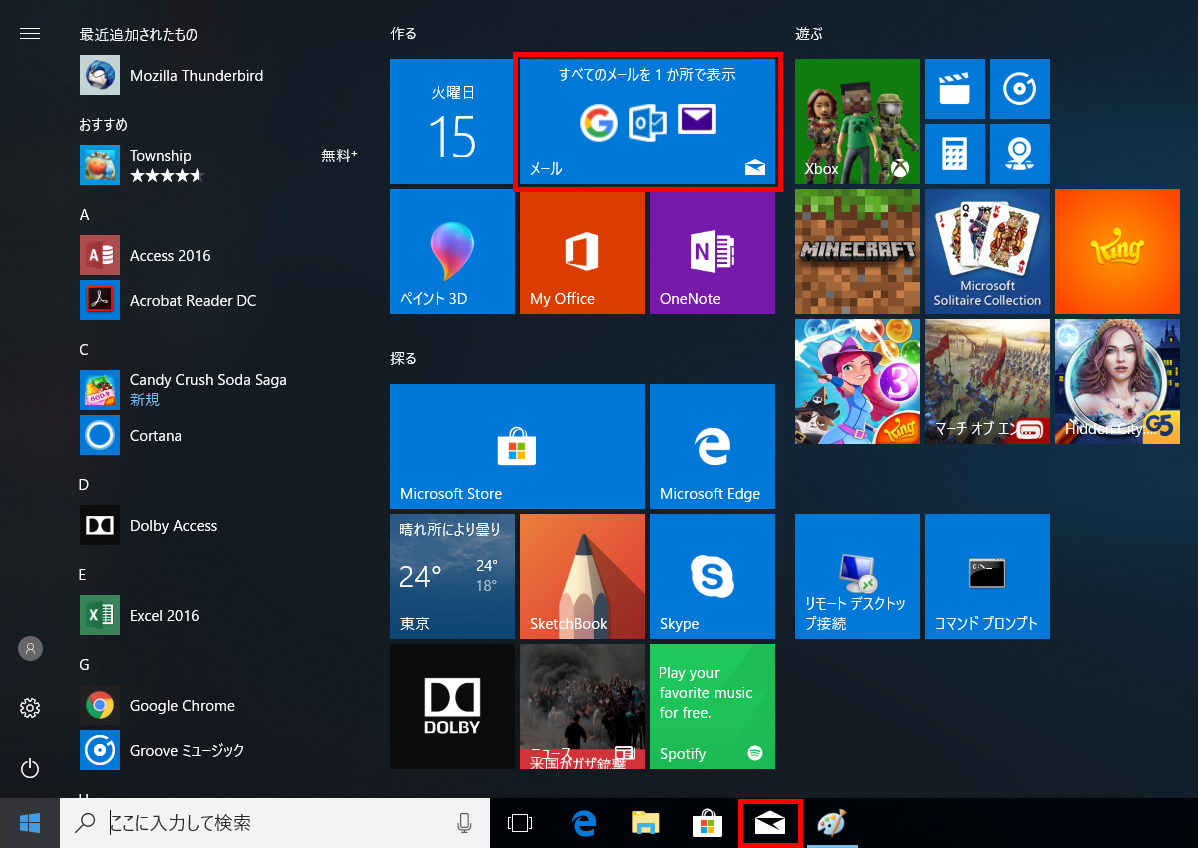Click the Windows Start button

30,823
